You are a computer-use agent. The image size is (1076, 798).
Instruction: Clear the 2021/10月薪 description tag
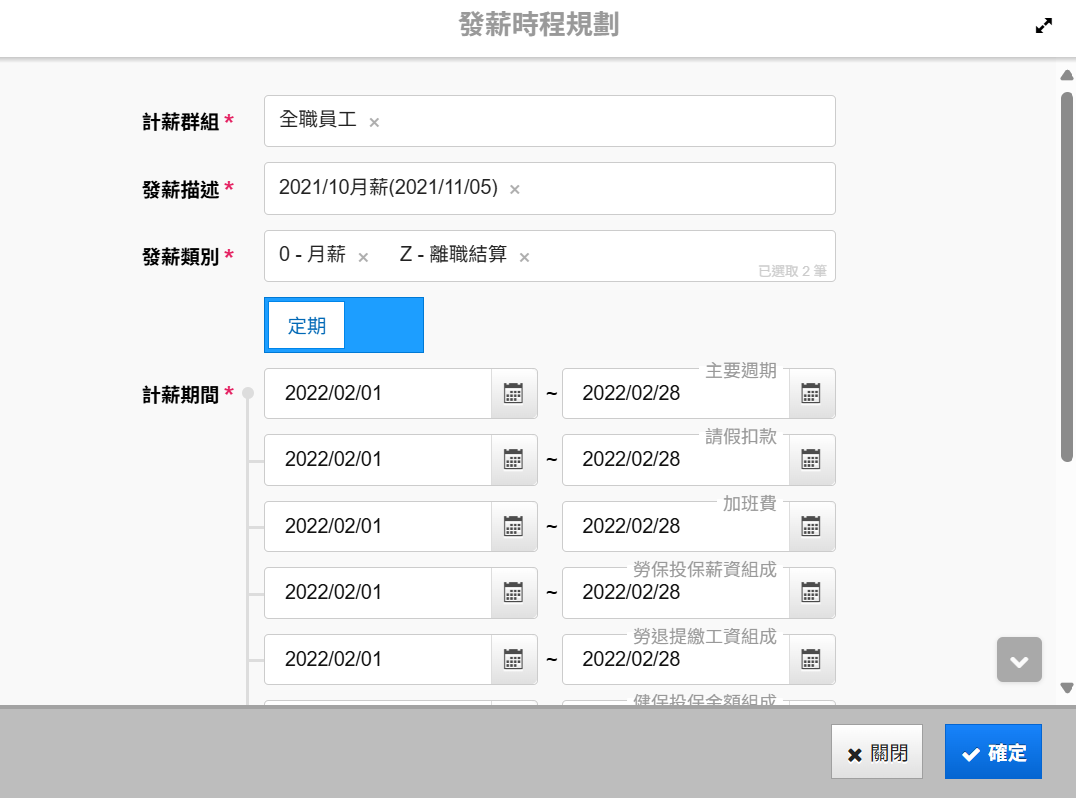click(x=515, y=189)
